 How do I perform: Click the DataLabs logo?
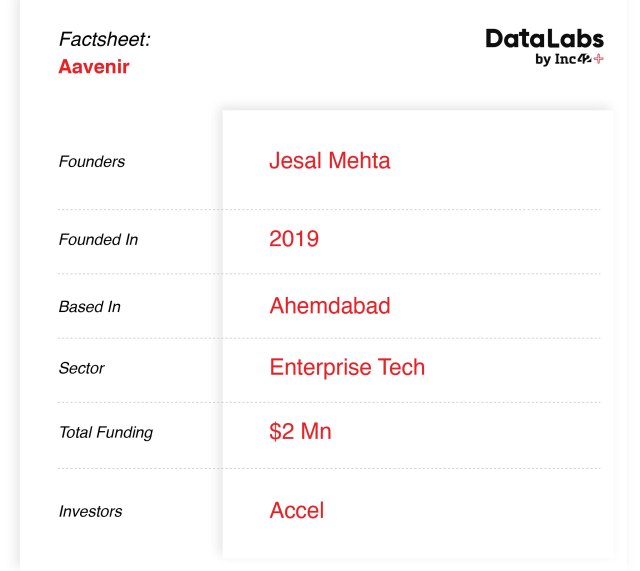(544, 39)
